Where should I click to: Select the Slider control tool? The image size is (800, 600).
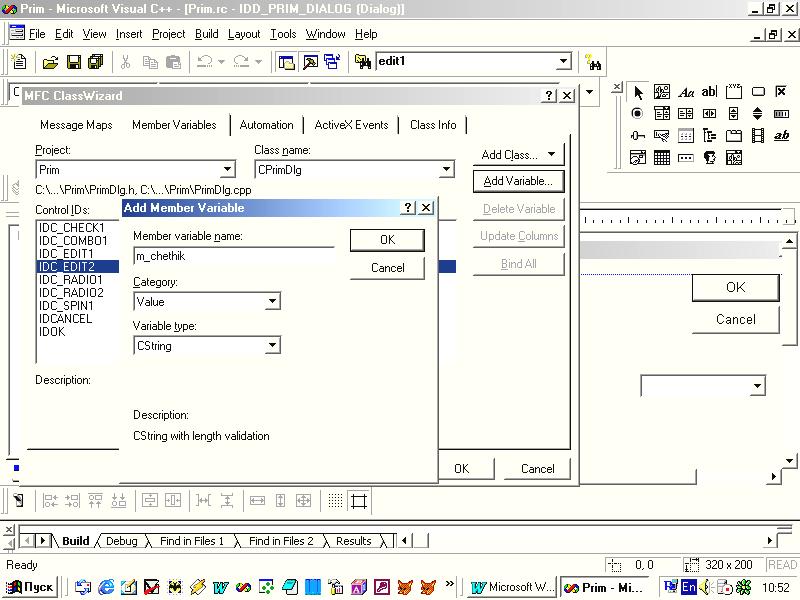637,136
